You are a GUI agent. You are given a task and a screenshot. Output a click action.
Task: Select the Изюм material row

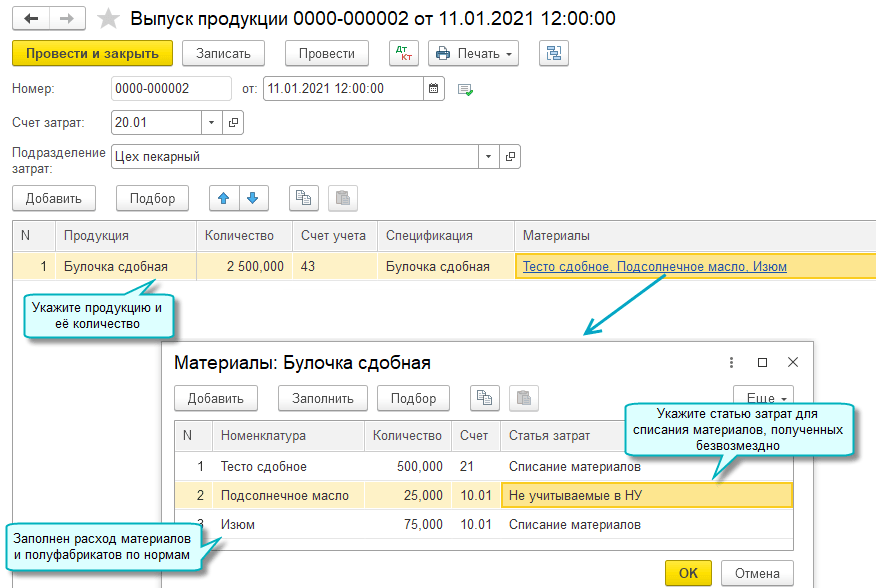tap(483, 524)
